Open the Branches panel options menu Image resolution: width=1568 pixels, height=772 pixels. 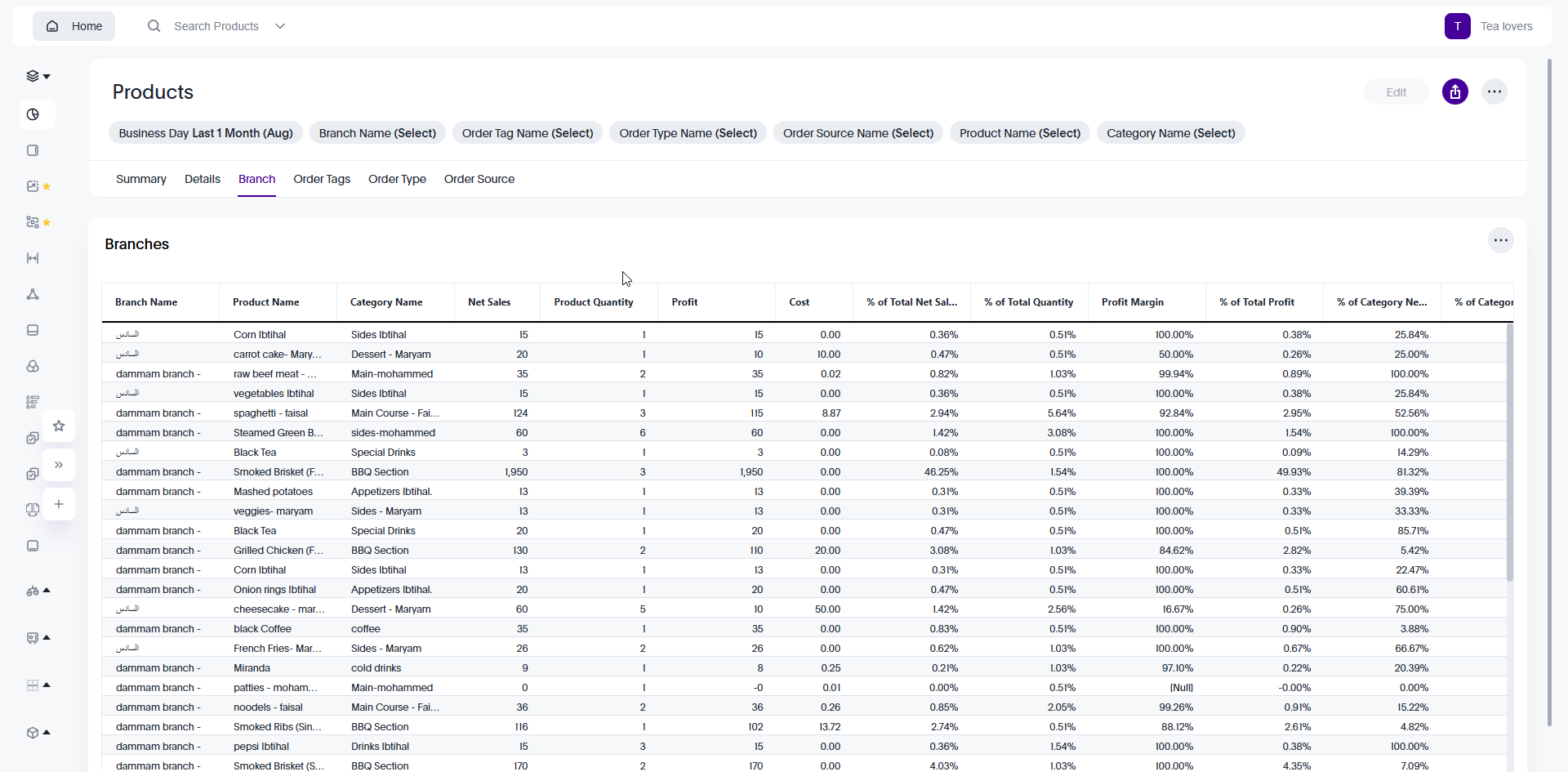click(x=1500, y=240)
